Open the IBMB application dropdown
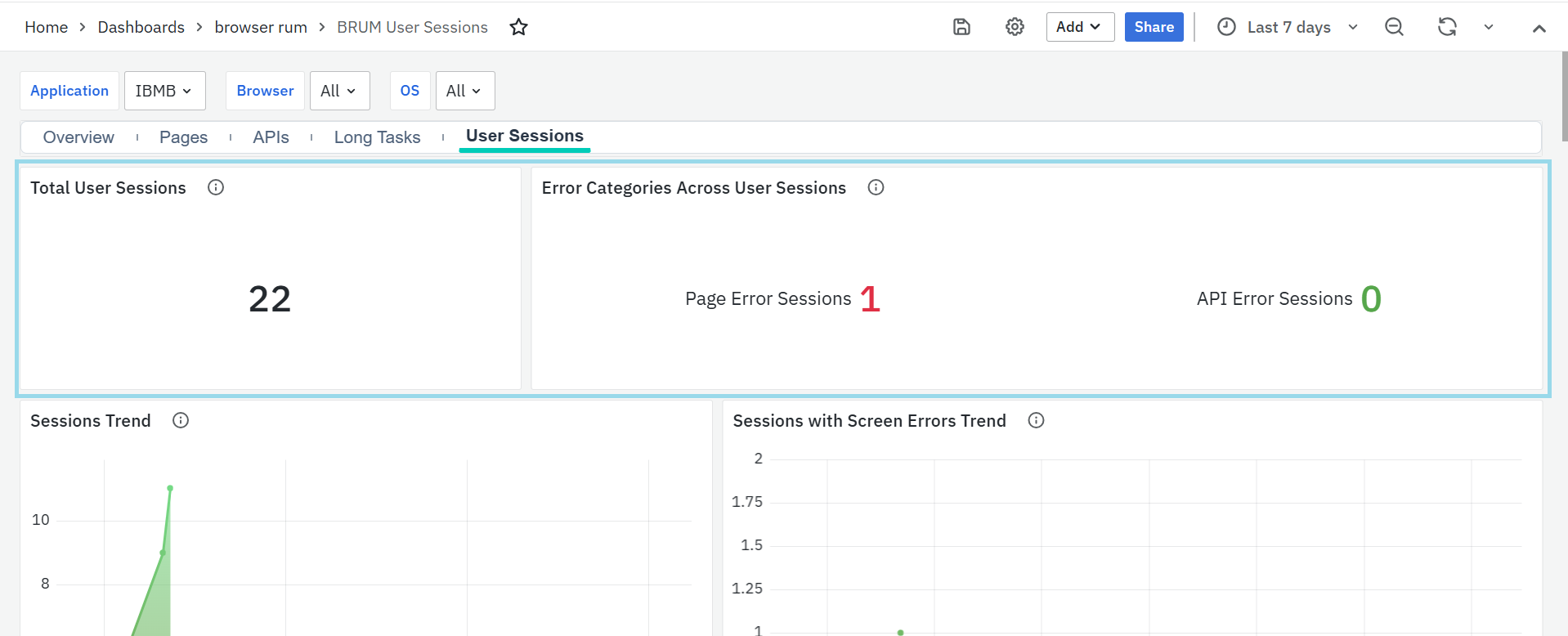This screenshot has width=1568, height=636. coord(164,91)
